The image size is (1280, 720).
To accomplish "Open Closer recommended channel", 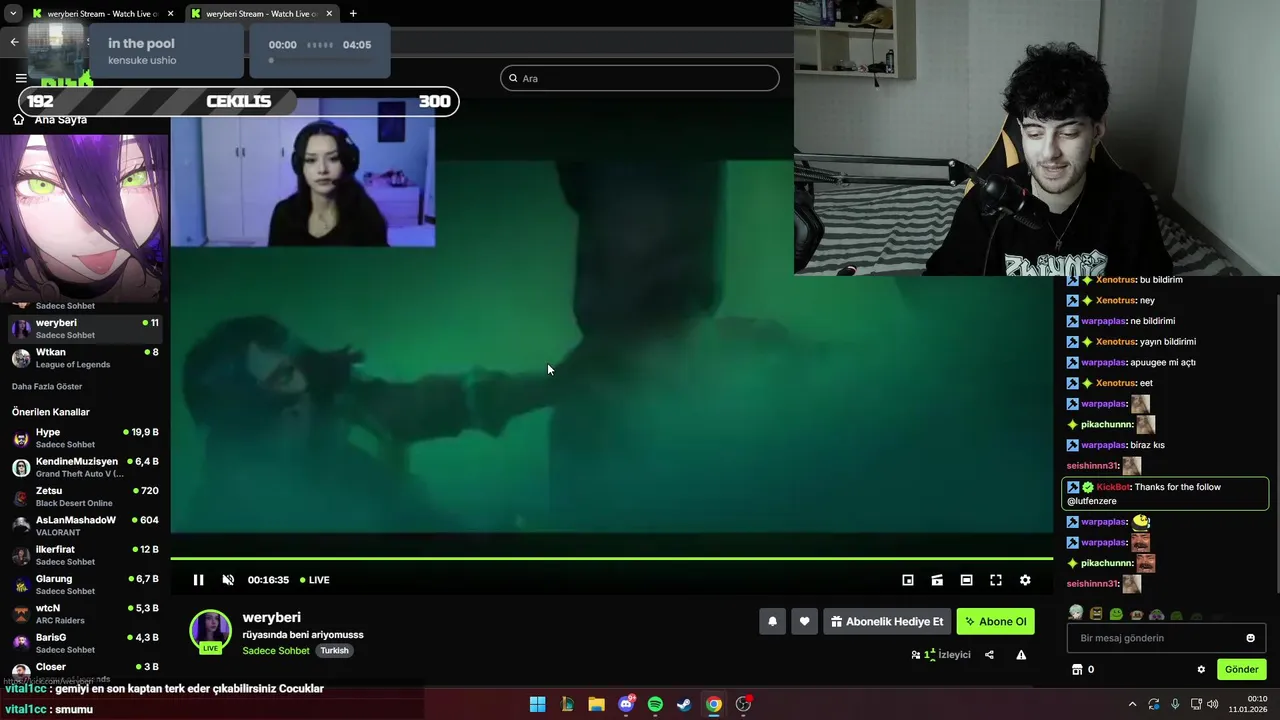I will pyautogui.click(x=84, y=670).
